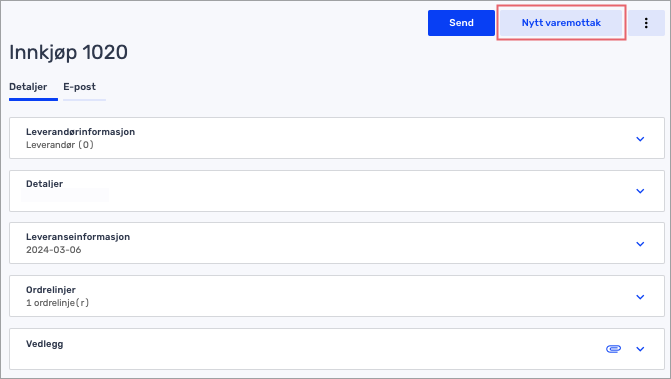Click the 1 ordrelinje(r) subtitle
This screenshot has height=379, width=671.
pyautogui.click(x=57, y=303)
